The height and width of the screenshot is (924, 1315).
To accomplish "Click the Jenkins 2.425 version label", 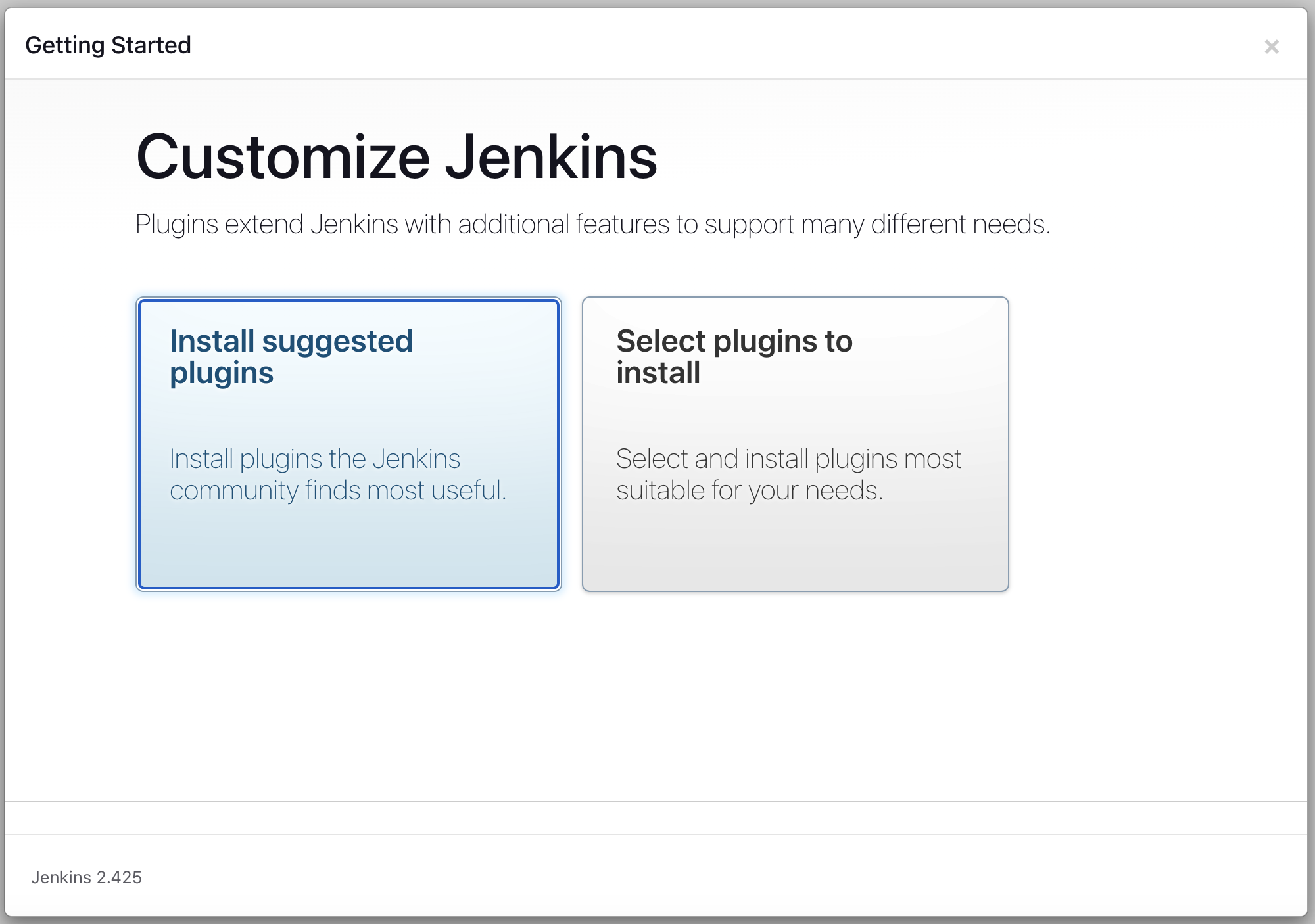I will click(87, 877).
